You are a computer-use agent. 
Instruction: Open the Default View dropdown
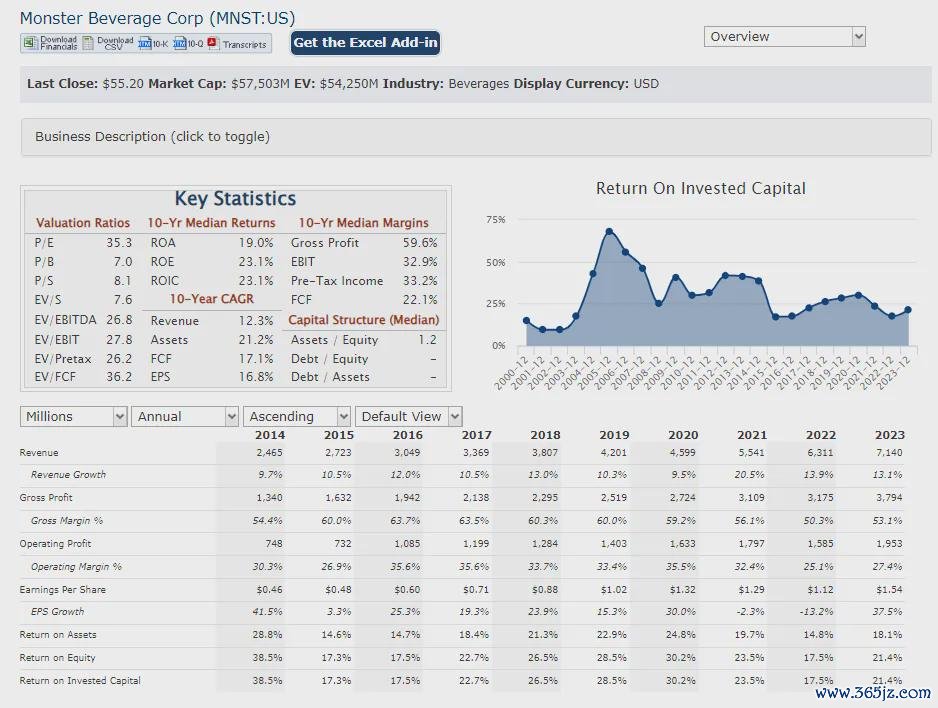click(x=409, y=416)
